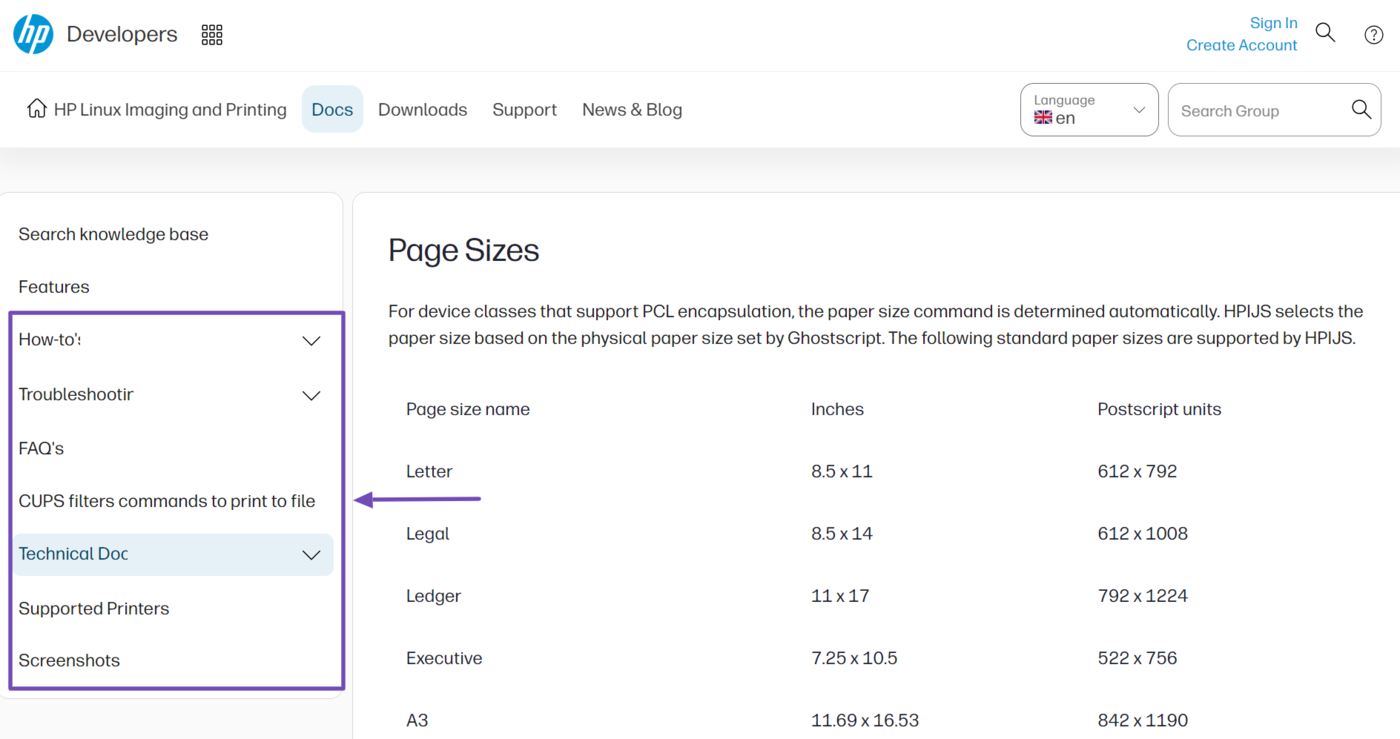Screen dimensions: 1400x739
Task: Click the home icon beside HP Linux Imaging
Action: click(37, 108)
